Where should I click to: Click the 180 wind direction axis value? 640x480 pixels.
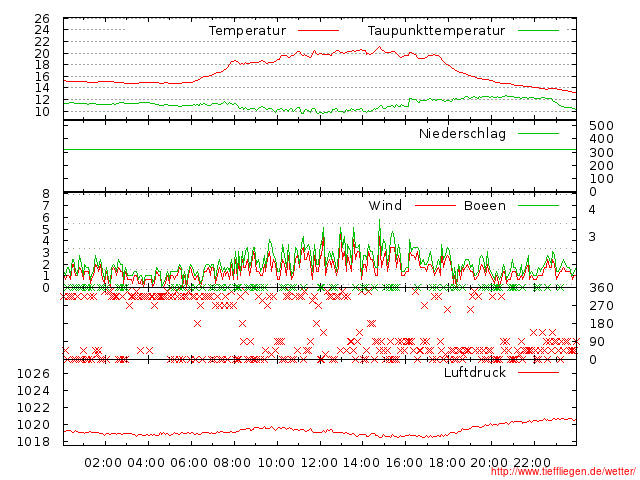601,324
